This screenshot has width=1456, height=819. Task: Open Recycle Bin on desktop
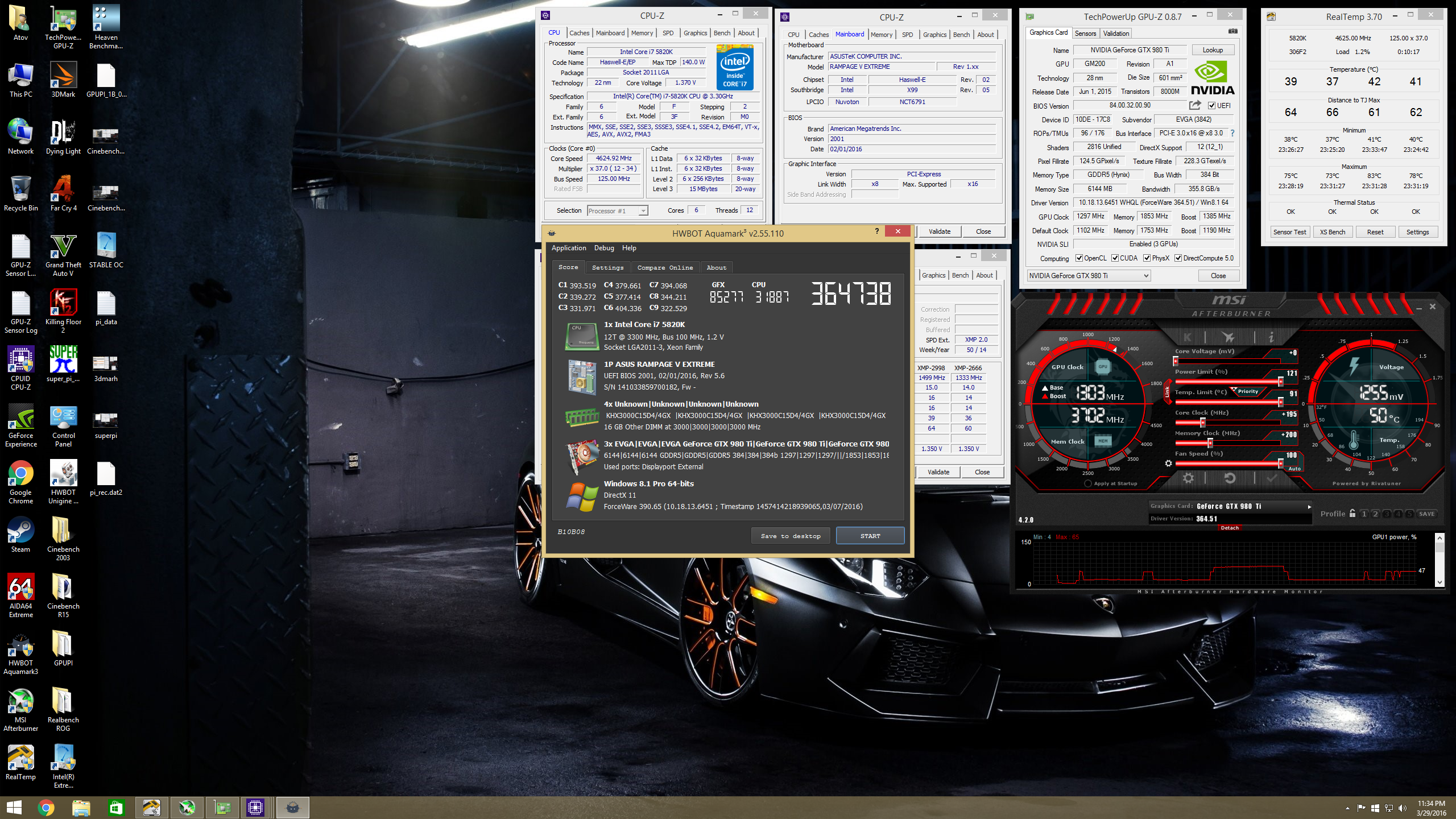[20, 194]
